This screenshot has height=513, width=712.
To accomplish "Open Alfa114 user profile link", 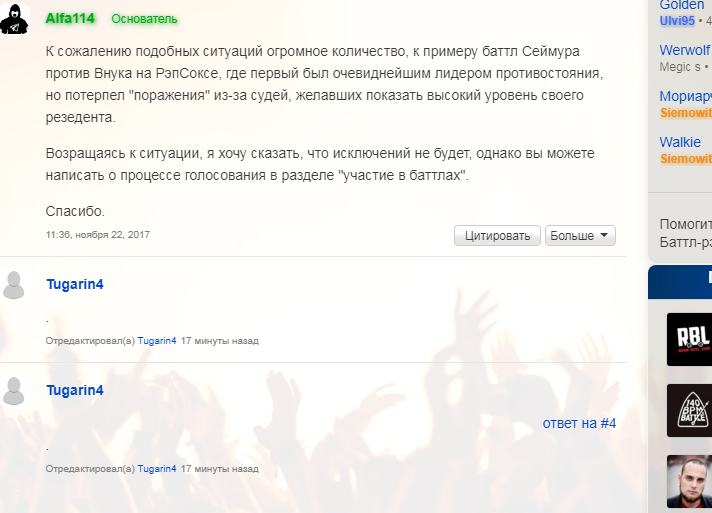I will [72, 18].
